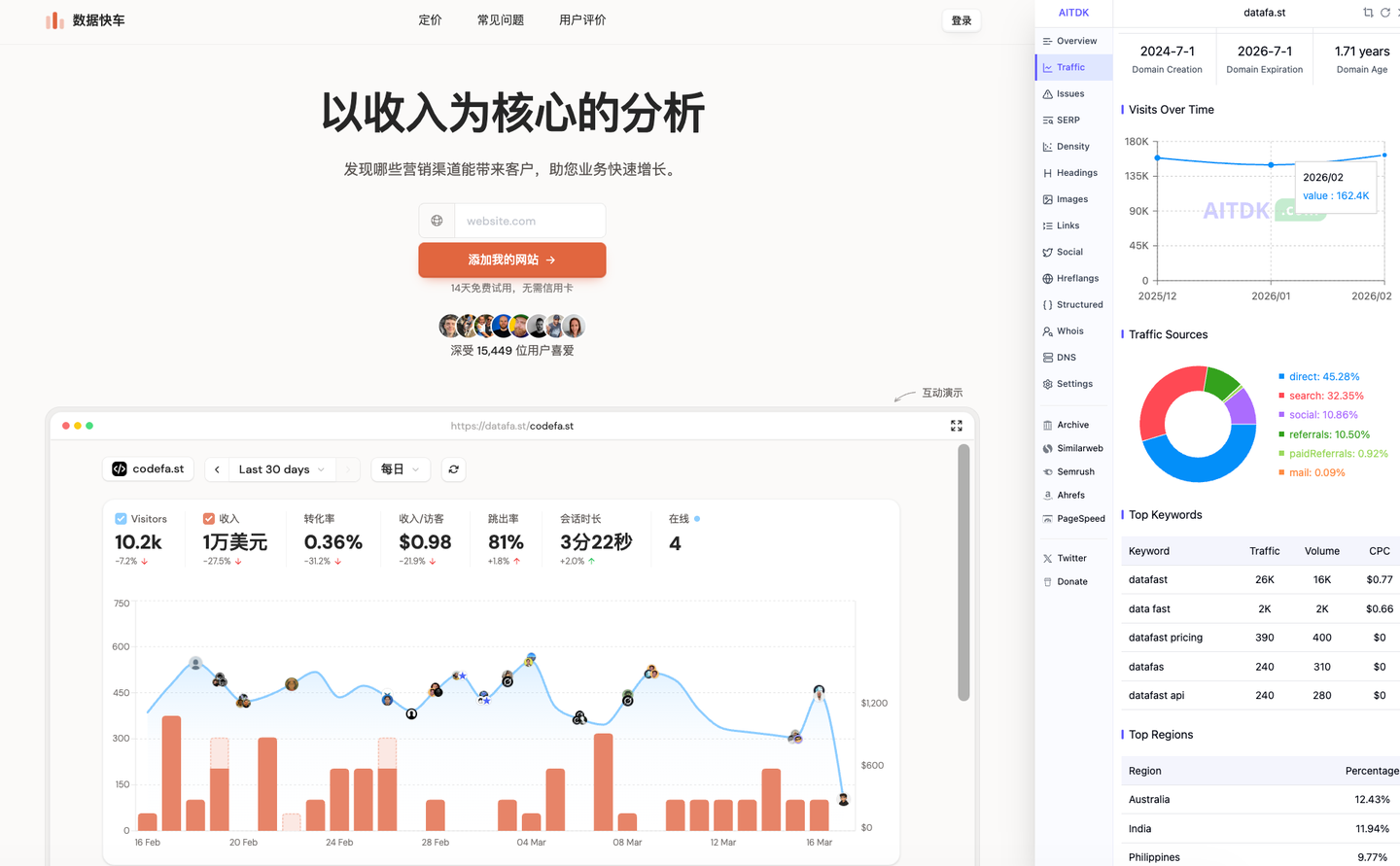Screen dimensions: 1400x866
Task: Click the 'datafas' keyword cell
Action: pos(1146,667)
